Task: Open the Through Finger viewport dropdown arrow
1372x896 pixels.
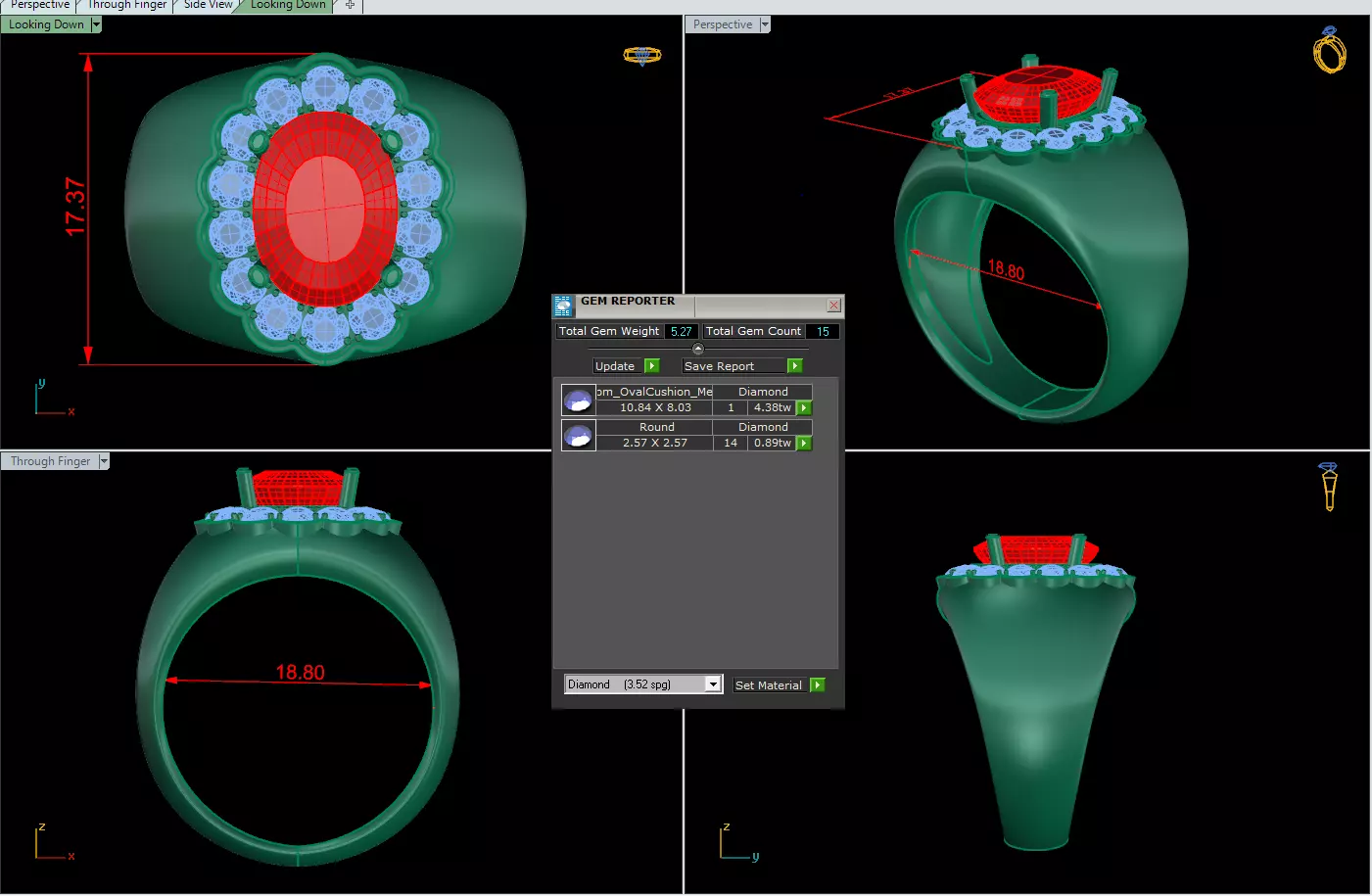Action: click(103, 462)
